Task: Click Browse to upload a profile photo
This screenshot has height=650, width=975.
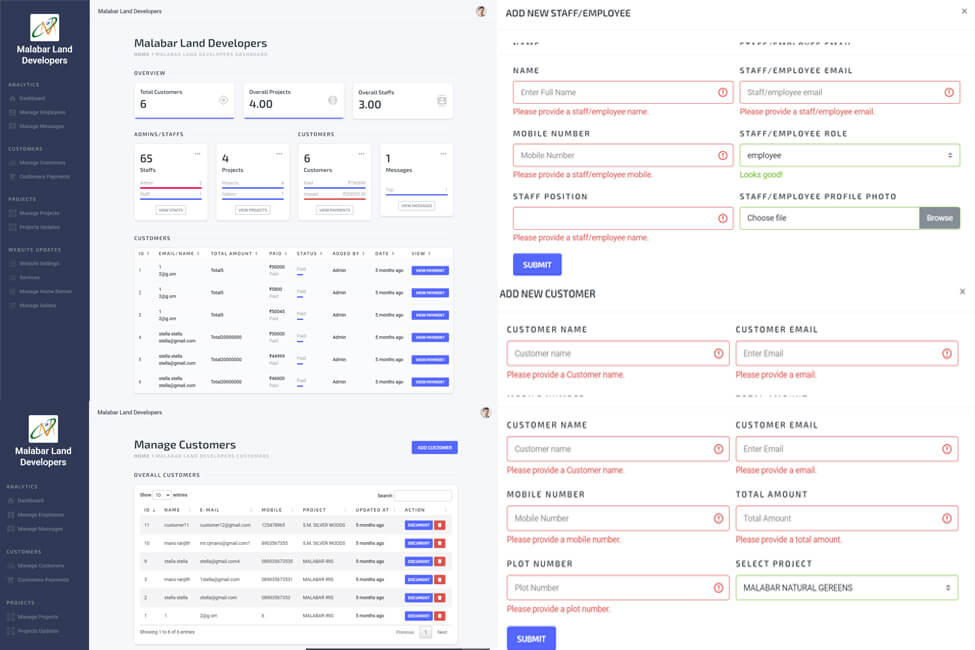Action: coord(939,218)
